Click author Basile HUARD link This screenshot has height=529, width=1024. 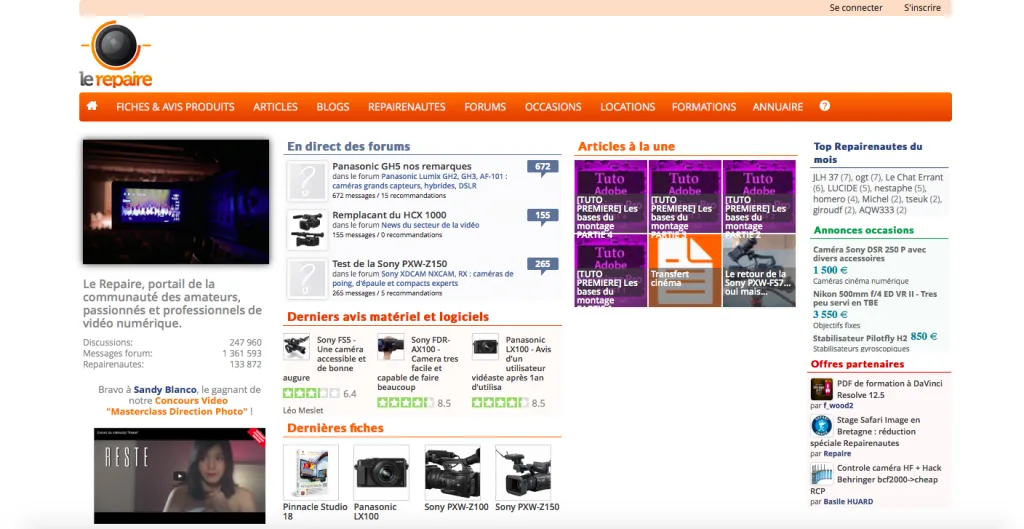click(x=848, y=502)
